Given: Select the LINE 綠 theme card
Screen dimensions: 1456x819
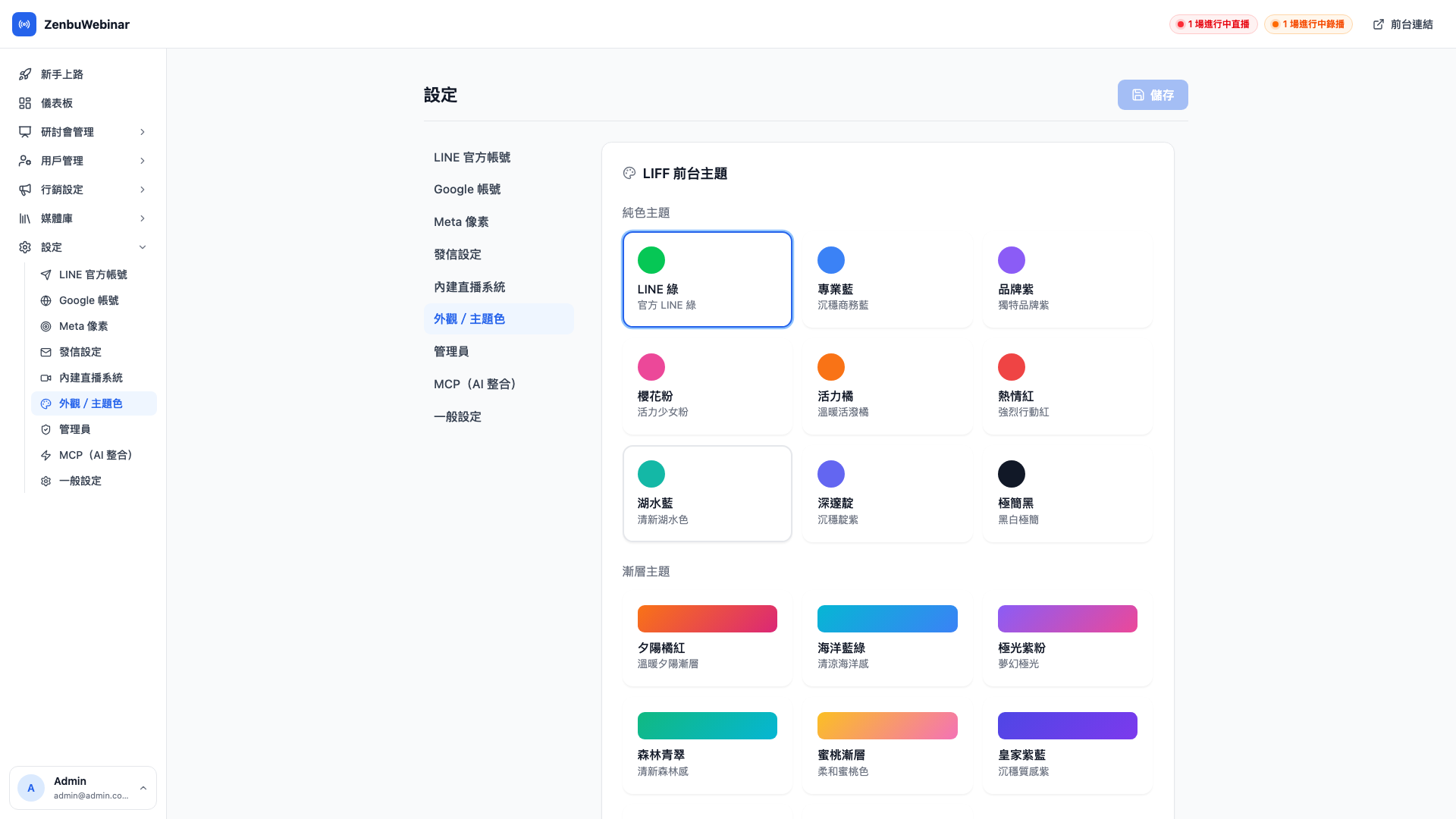Looking at the screenshot, I should (708, 279).
